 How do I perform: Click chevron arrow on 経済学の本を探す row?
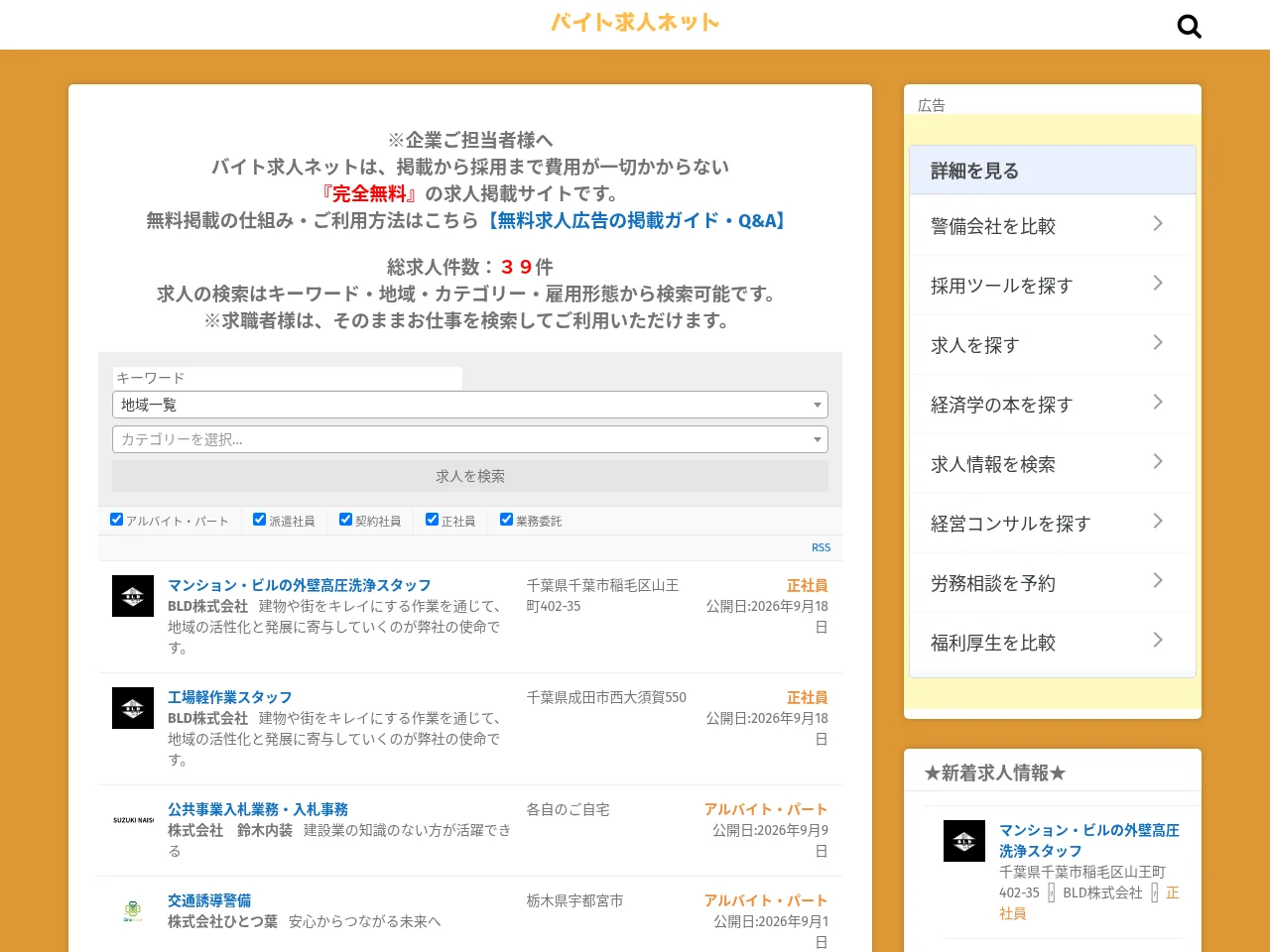click(x=1158, y=403)
